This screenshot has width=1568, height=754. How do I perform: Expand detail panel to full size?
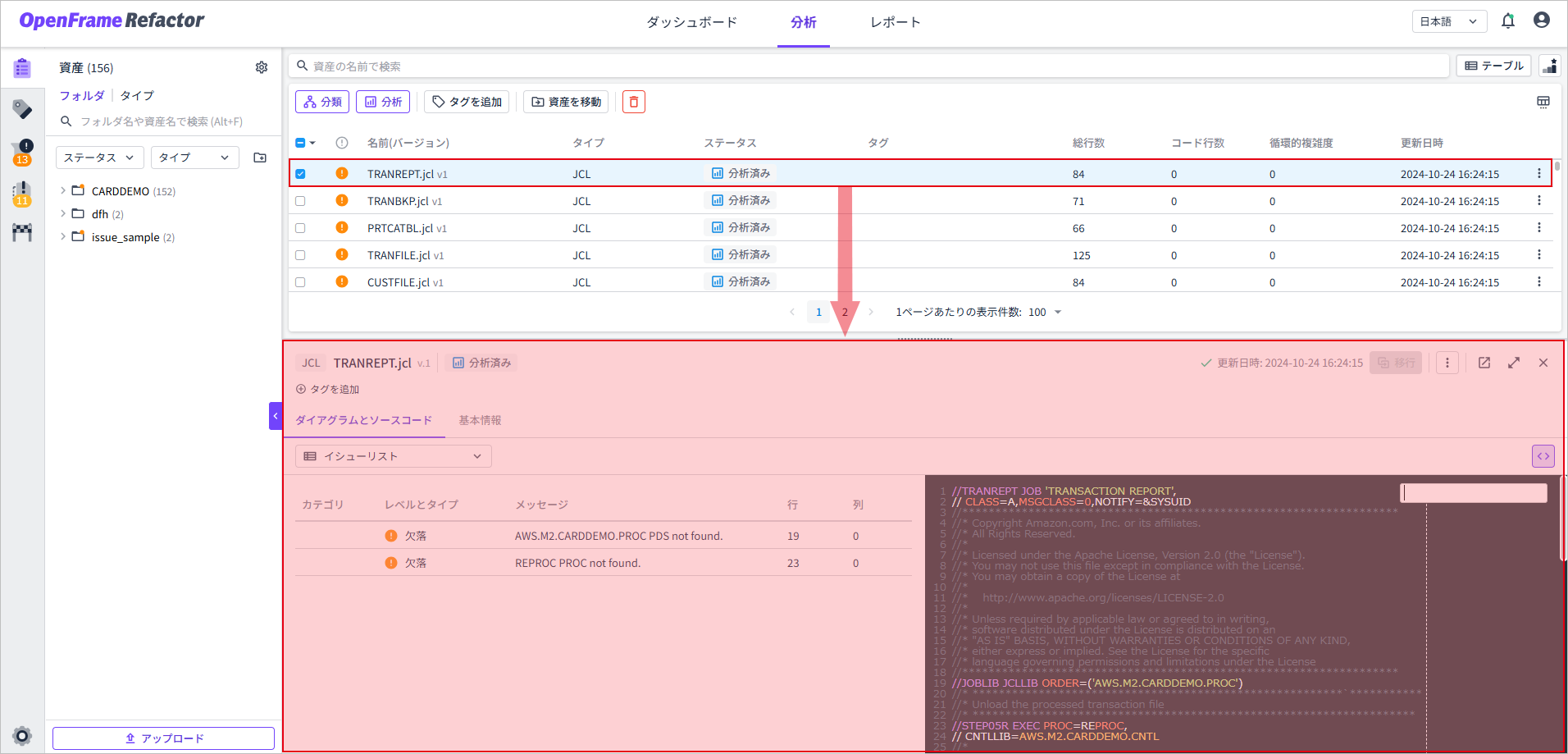point(1514,363)
